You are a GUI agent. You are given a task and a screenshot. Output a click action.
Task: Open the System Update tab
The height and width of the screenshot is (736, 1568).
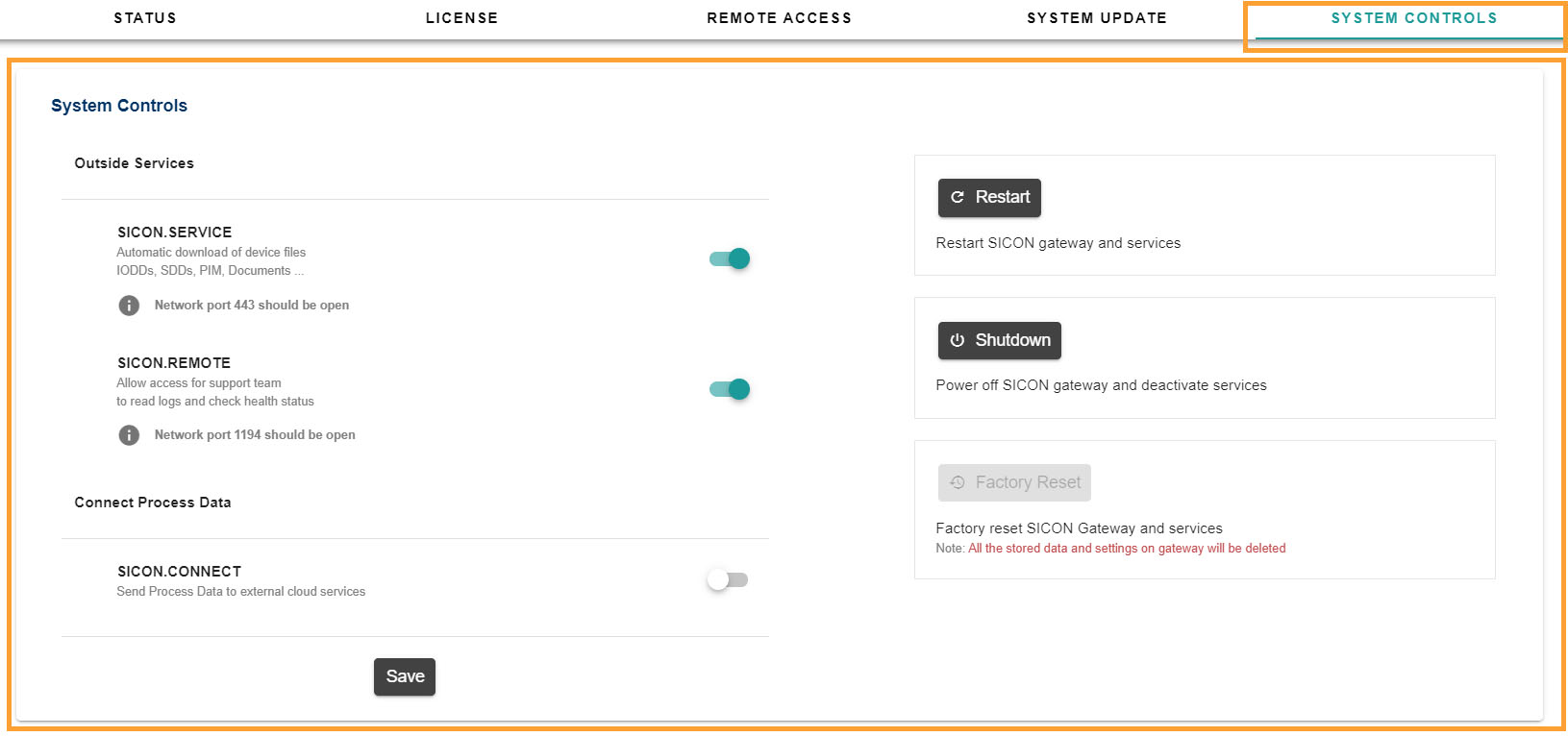pyautogui.click(x=1096, y=18)
